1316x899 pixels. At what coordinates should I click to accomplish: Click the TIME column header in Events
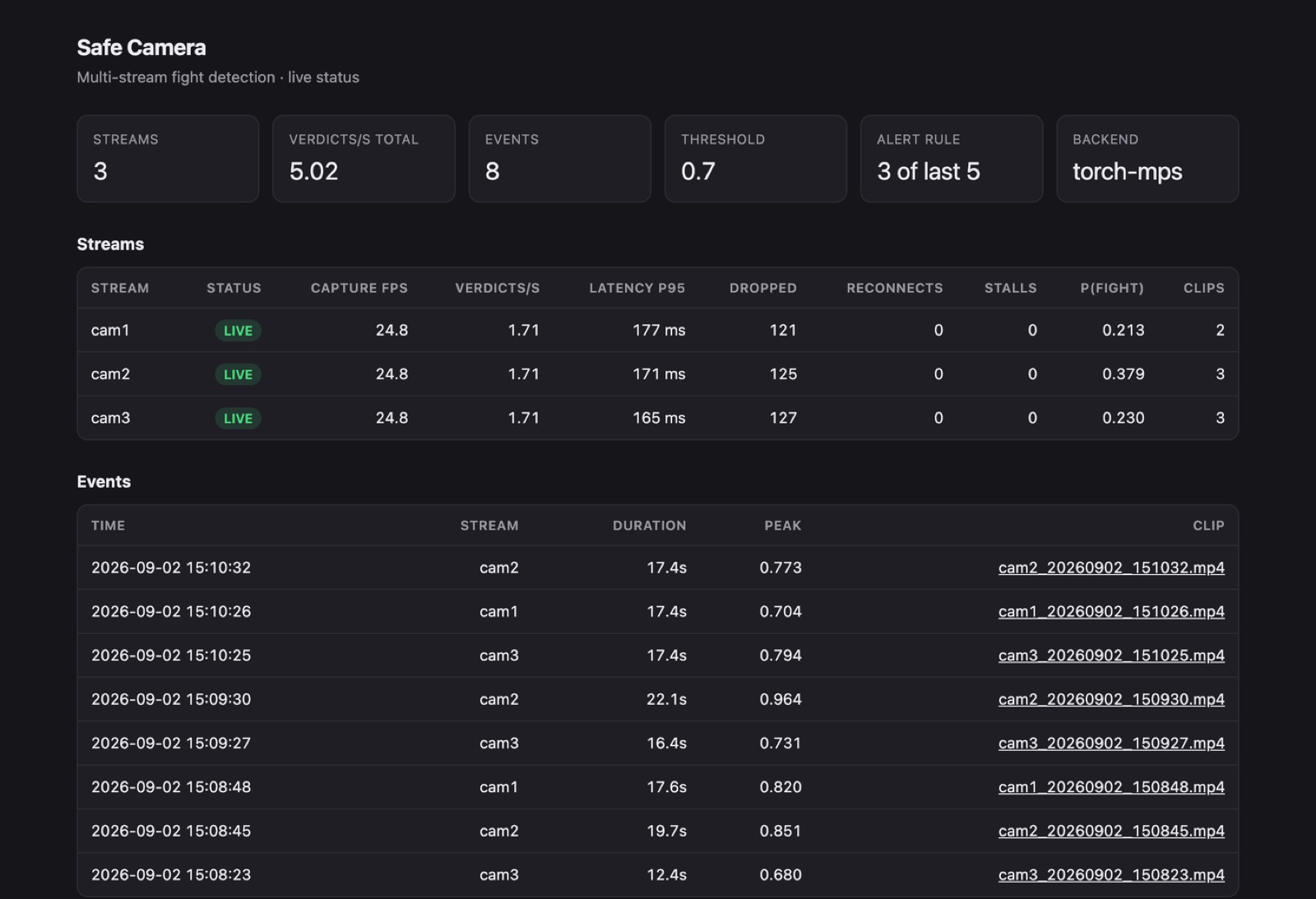point(108,526)
